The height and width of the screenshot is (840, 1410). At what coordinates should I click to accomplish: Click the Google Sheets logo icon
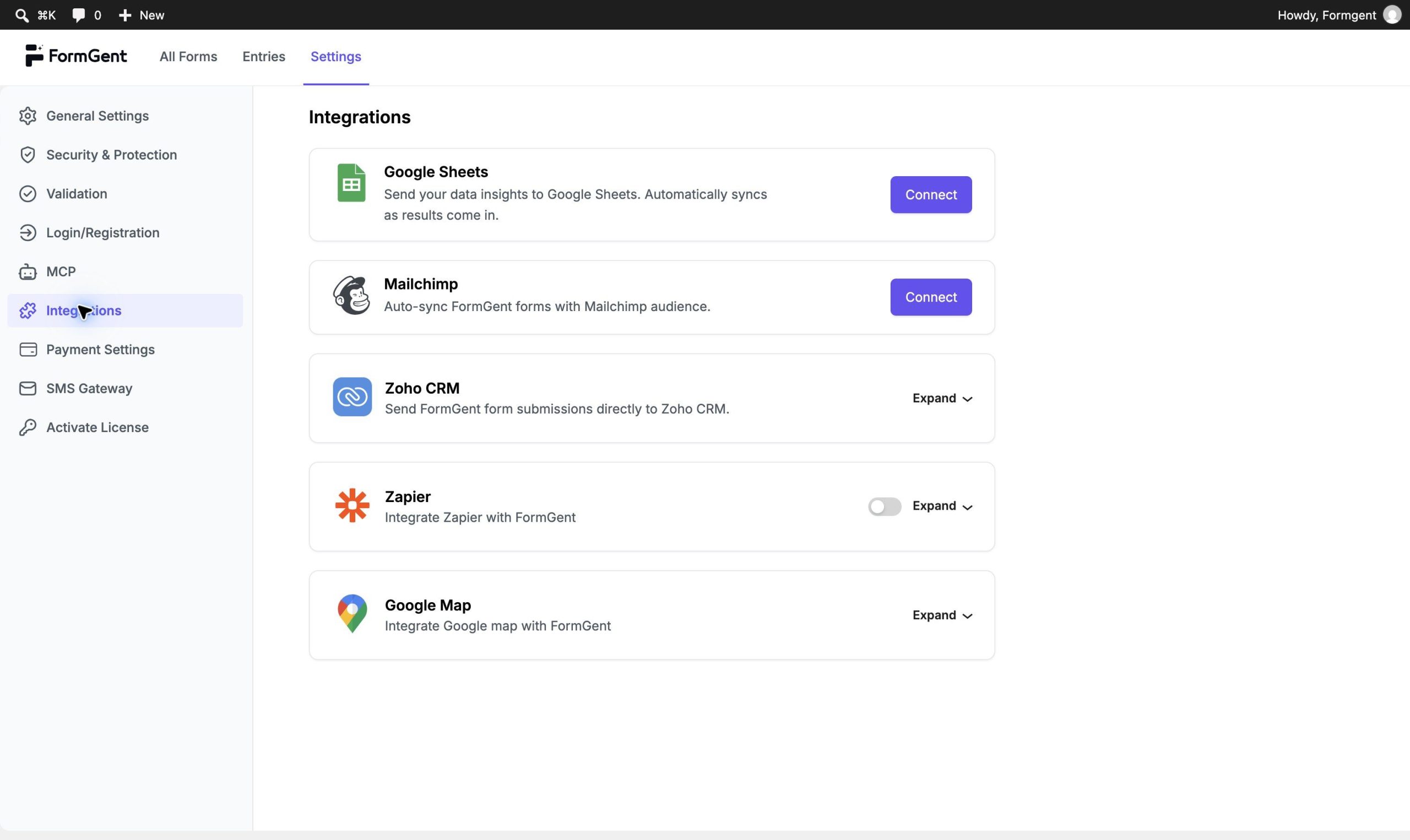(x=351, y=183)
